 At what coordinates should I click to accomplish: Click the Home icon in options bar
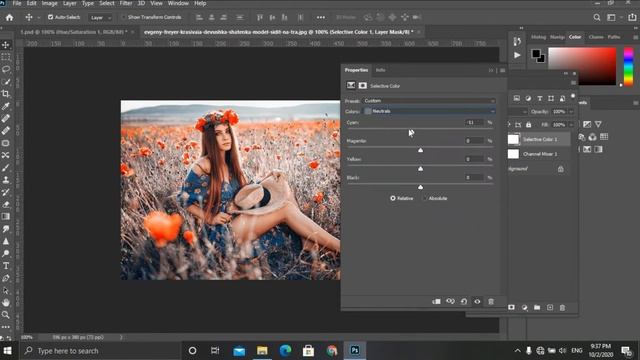click(x=9, y=18)
